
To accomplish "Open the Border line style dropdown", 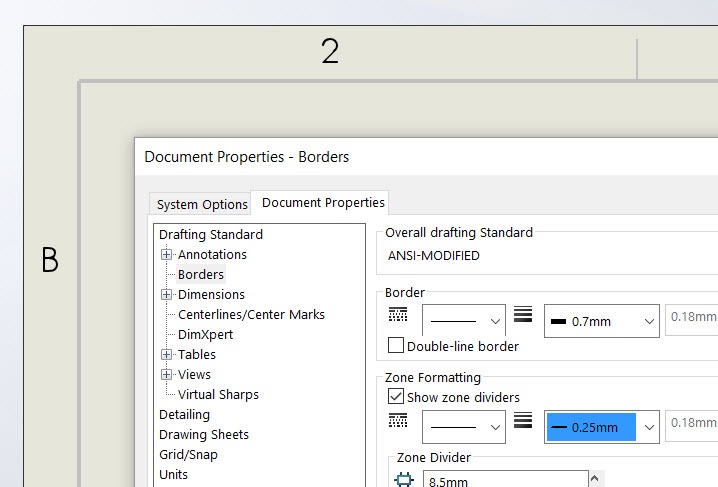I will (x=463, y=321).
